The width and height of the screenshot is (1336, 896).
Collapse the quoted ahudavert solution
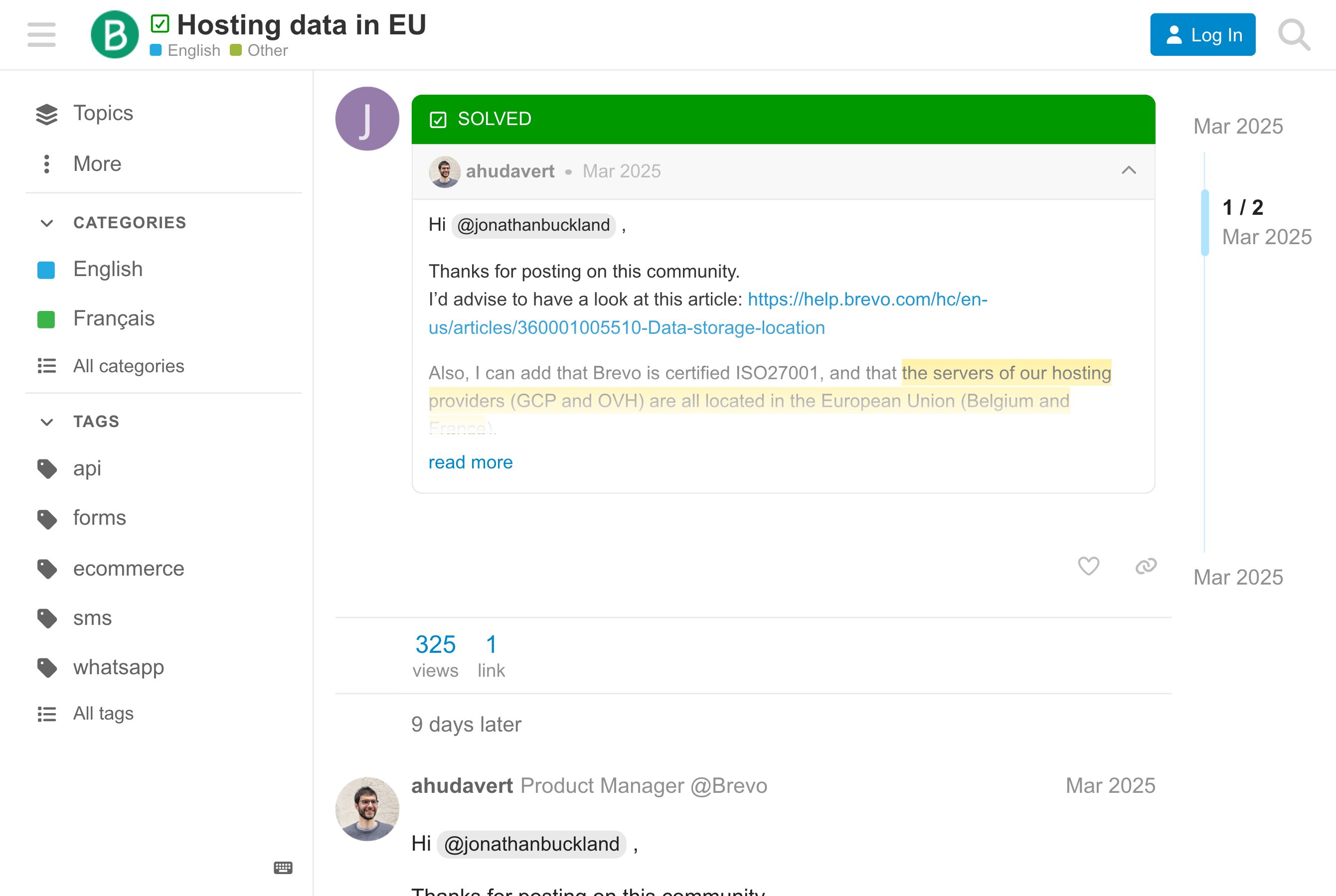pos(1129,170)
